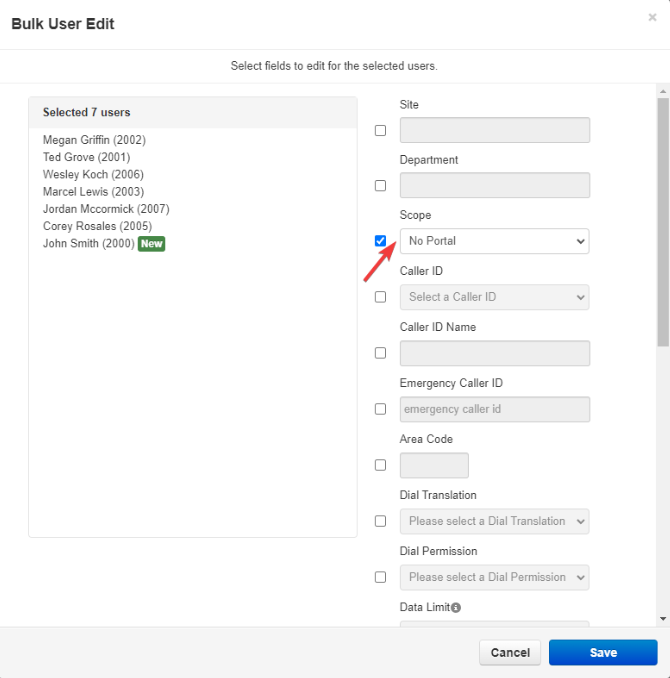
Task: Enable the Emergency Caller ID checkbox
Action: [x=380, y=409]
